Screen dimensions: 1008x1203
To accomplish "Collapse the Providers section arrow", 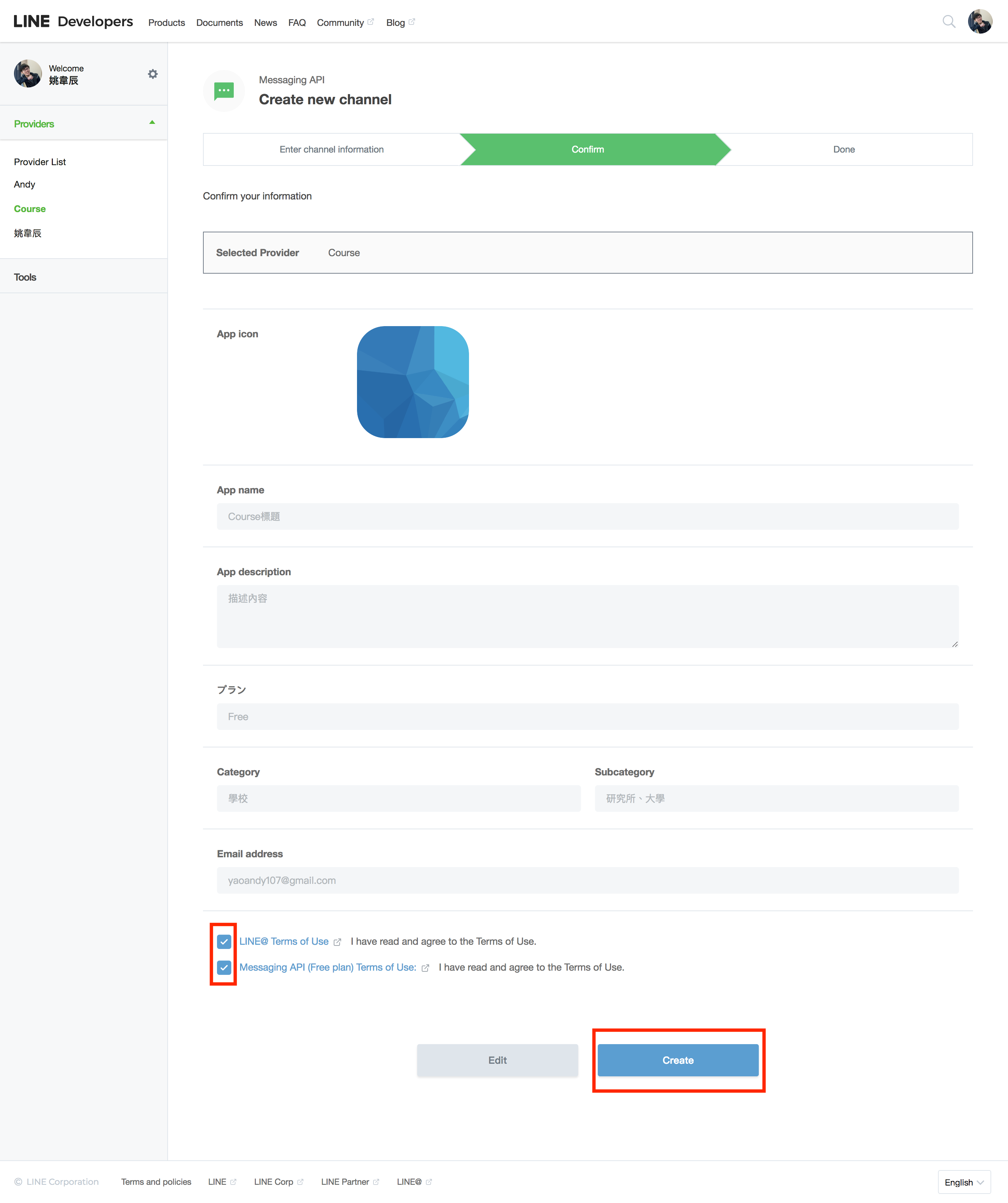I will [x=152, y=122].
